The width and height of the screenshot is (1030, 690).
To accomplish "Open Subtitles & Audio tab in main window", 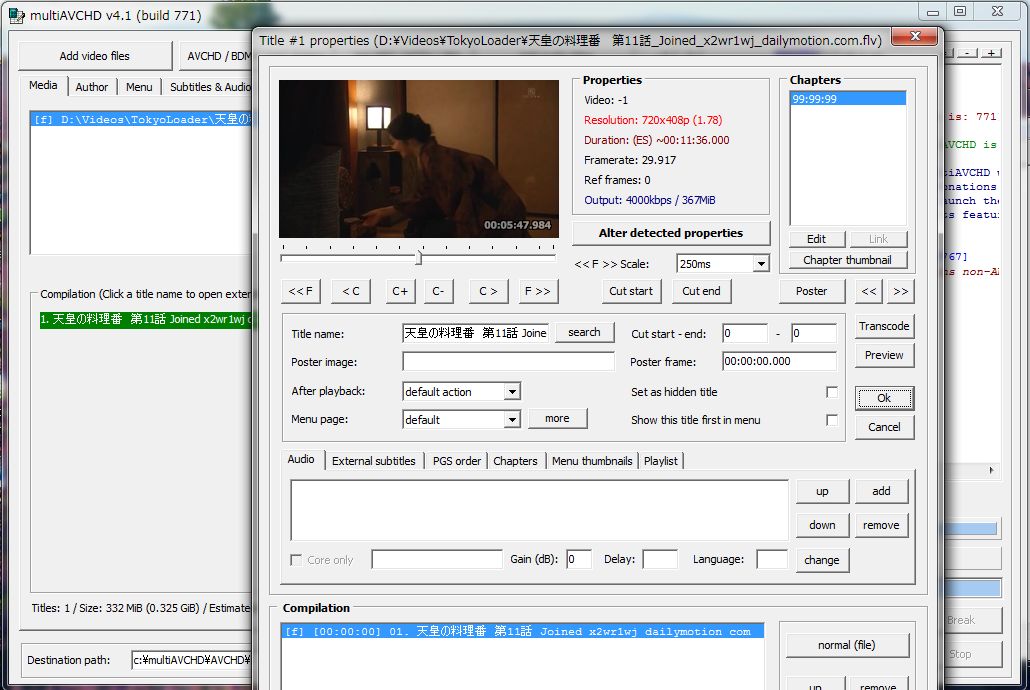I will [209, 87].
